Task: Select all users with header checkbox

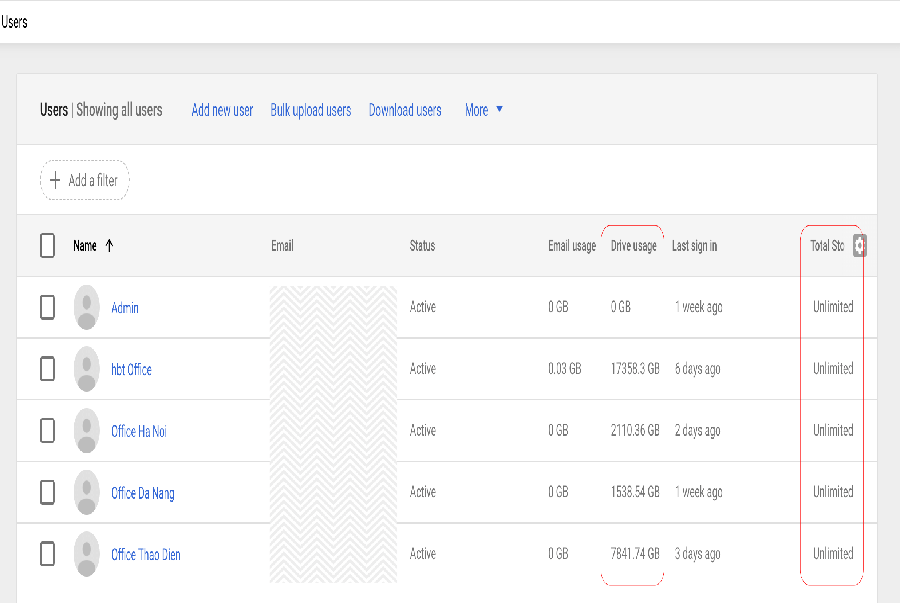Action: 47,246
